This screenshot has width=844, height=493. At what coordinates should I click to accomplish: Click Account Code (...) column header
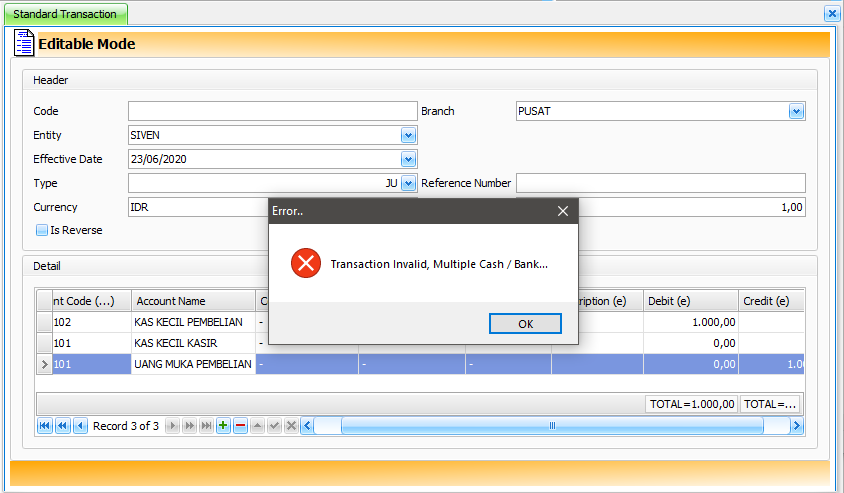[x=92, y=301]
